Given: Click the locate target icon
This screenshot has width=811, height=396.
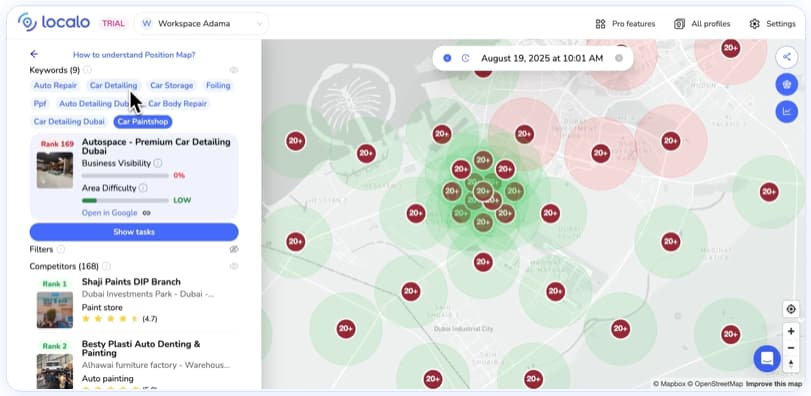Looking at the screenshot, I should 791,310.
